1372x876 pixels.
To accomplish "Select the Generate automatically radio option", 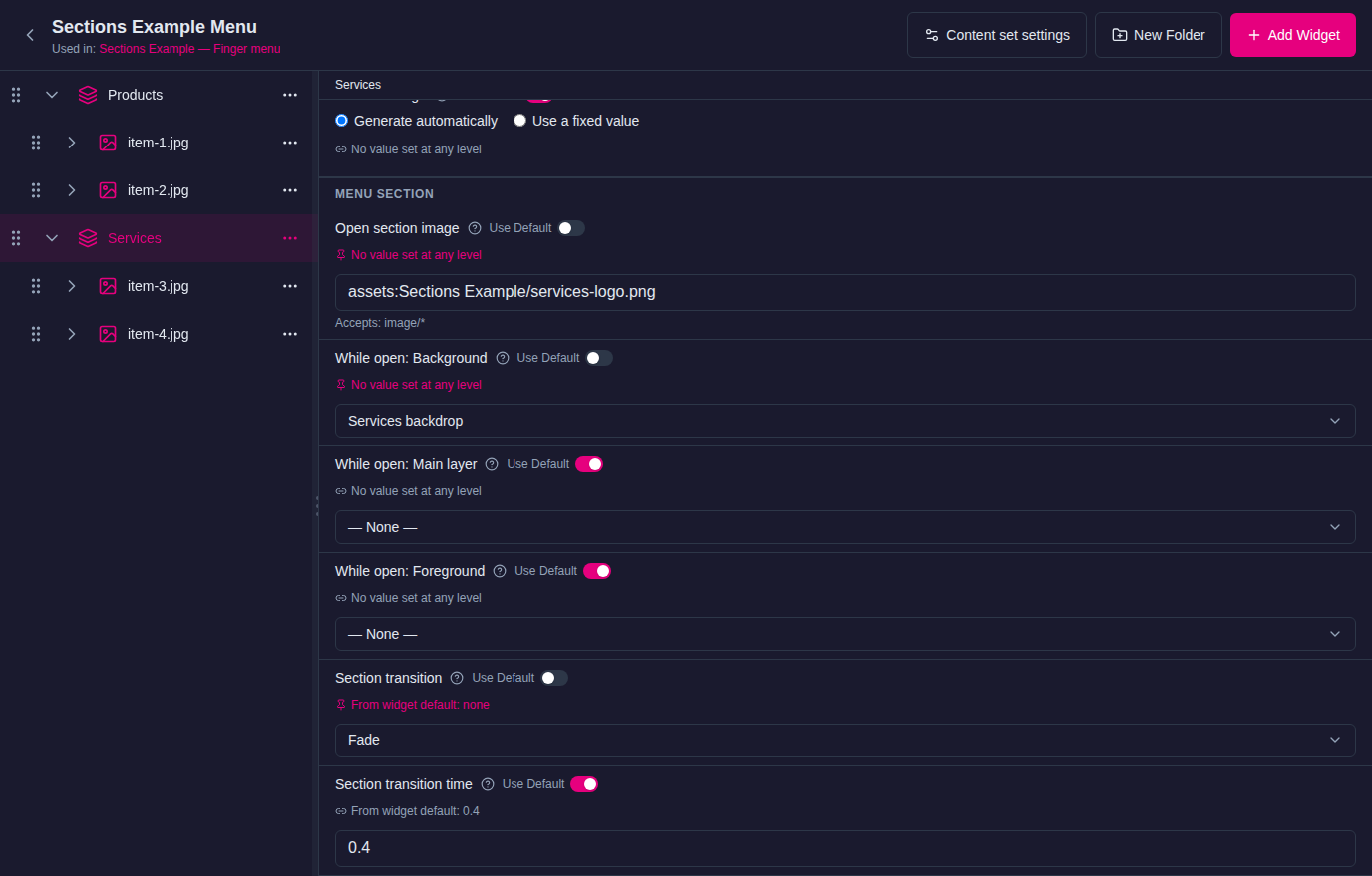I will [x=342, y=121].
